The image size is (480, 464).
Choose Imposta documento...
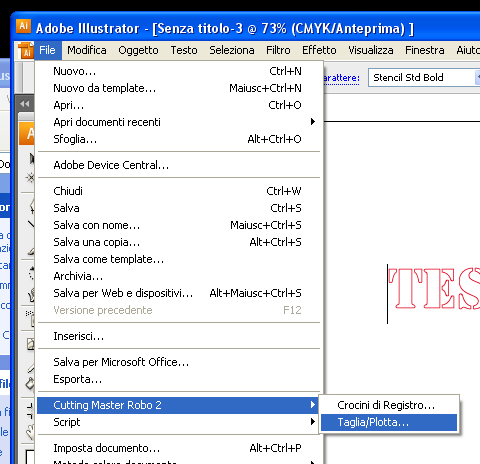[179, 448]
